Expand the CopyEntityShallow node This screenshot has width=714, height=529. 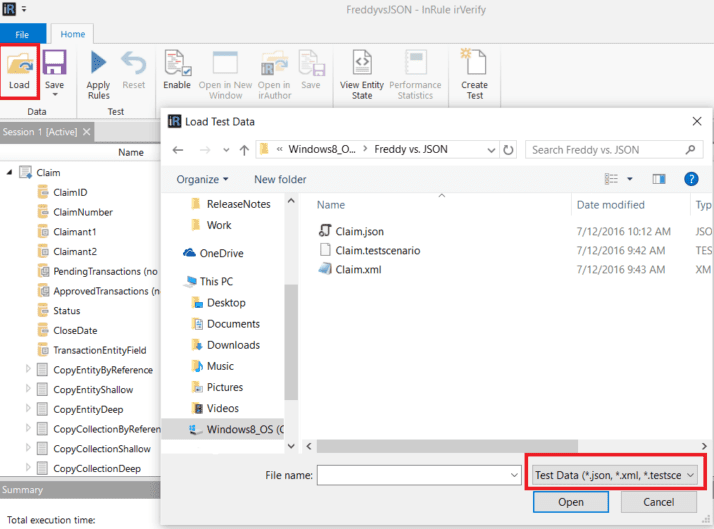coord(28,389)
